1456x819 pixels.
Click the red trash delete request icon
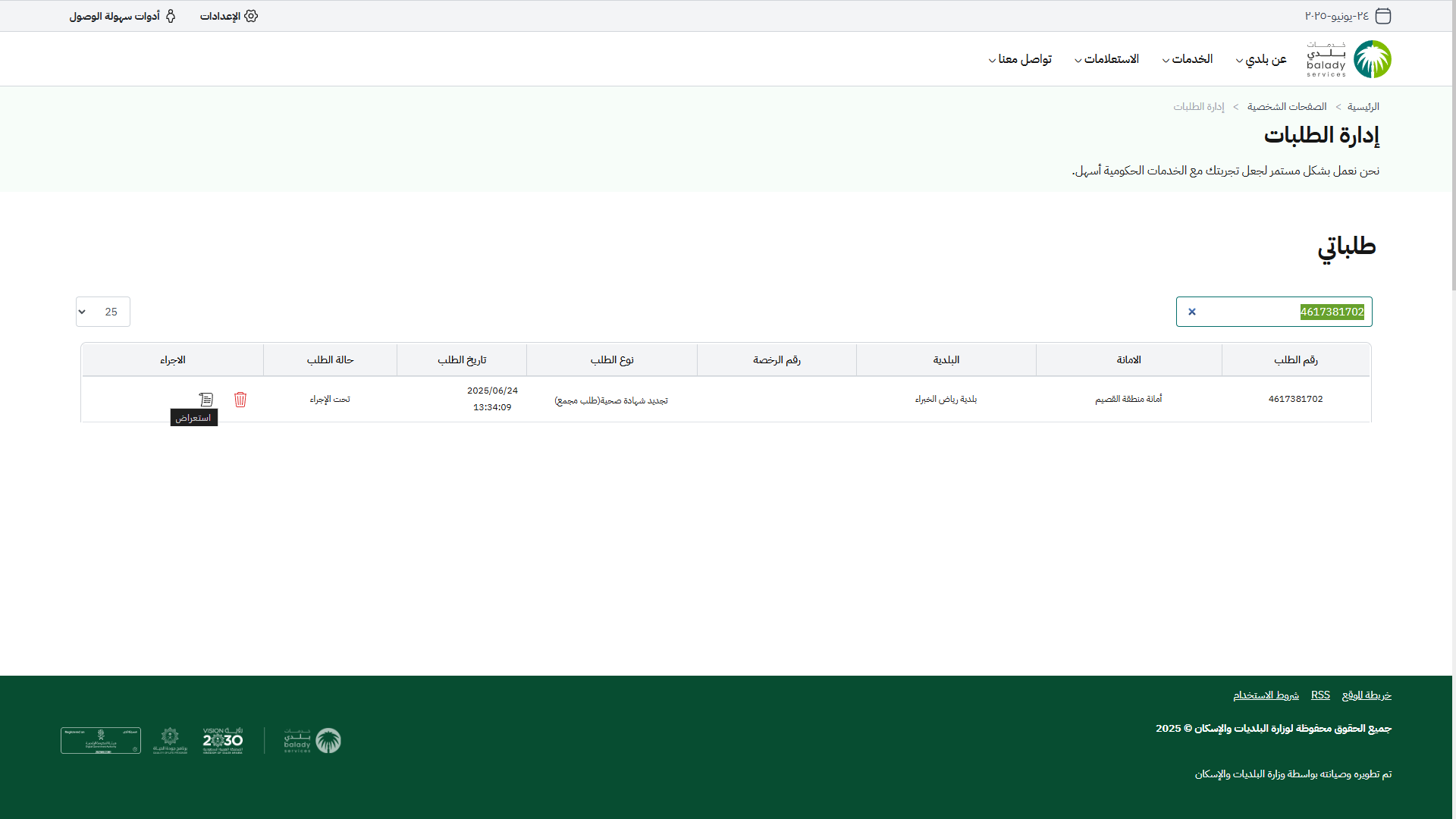[240, 400]
